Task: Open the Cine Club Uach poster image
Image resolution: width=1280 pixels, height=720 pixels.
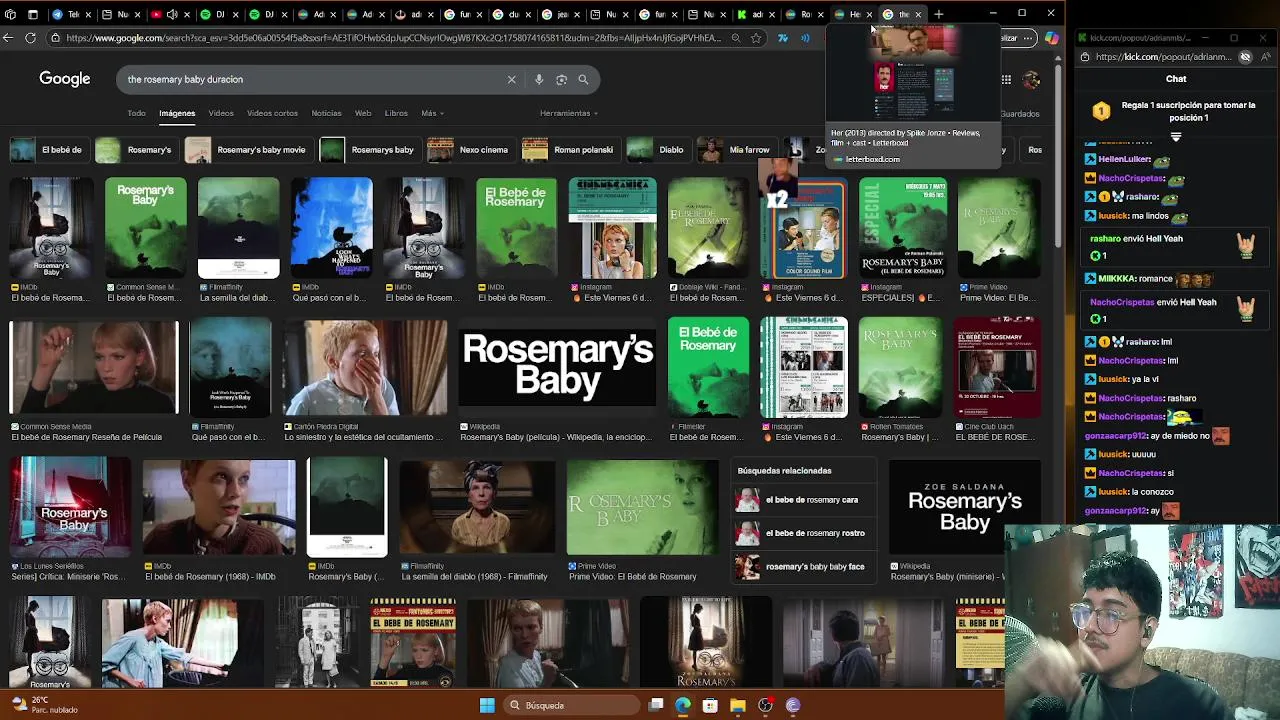Action: click(x=997, y=368)
